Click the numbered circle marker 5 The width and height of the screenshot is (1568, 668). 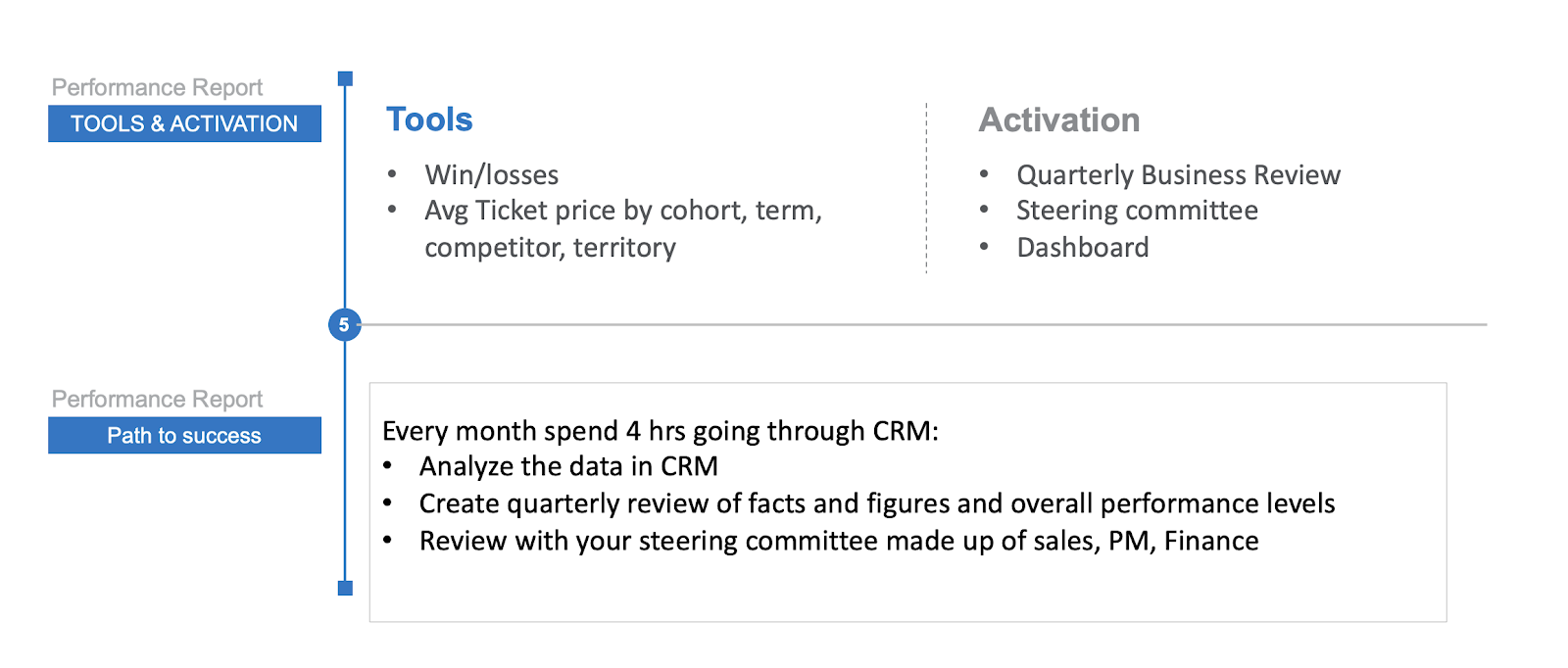344,324
